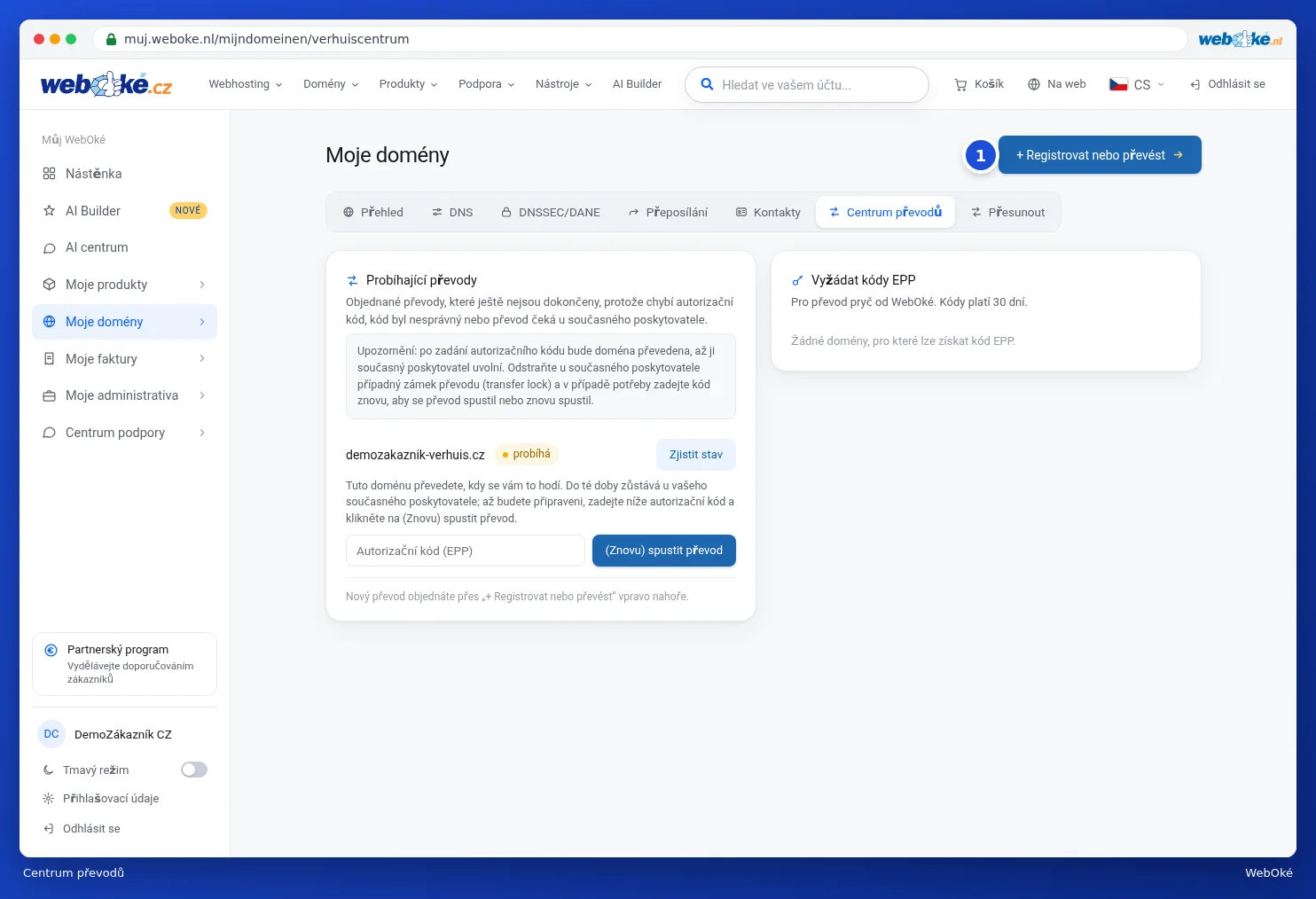Switch to the Přeposílání tab
The image size is (1316, 899).
pos(669,212)
